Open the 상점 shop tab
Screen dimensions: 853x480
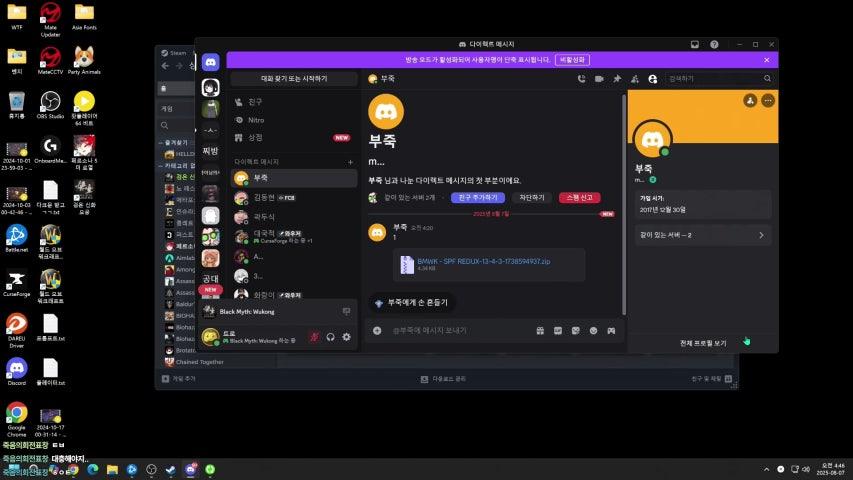(x=294, y=138)
